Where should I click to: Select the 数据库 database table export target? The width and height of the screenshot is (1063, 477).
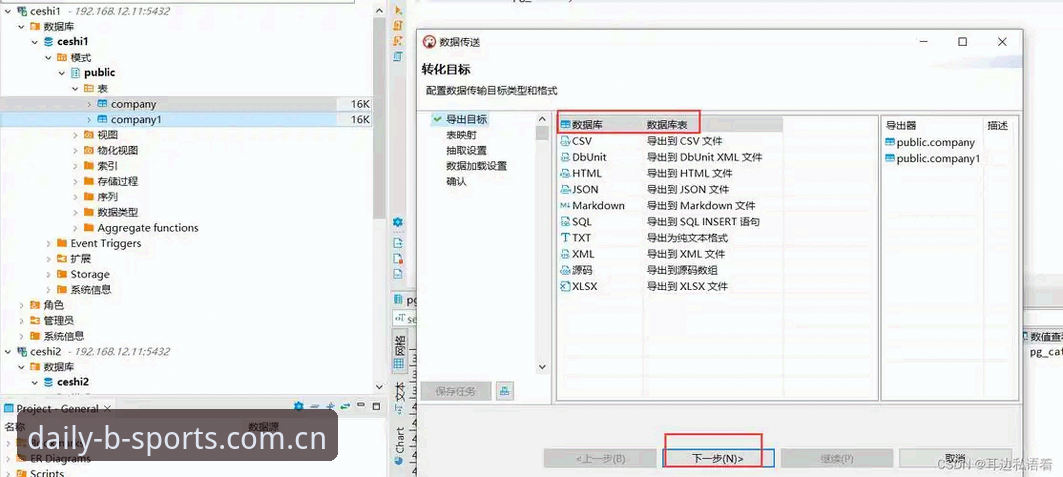[x=670, y=125]
